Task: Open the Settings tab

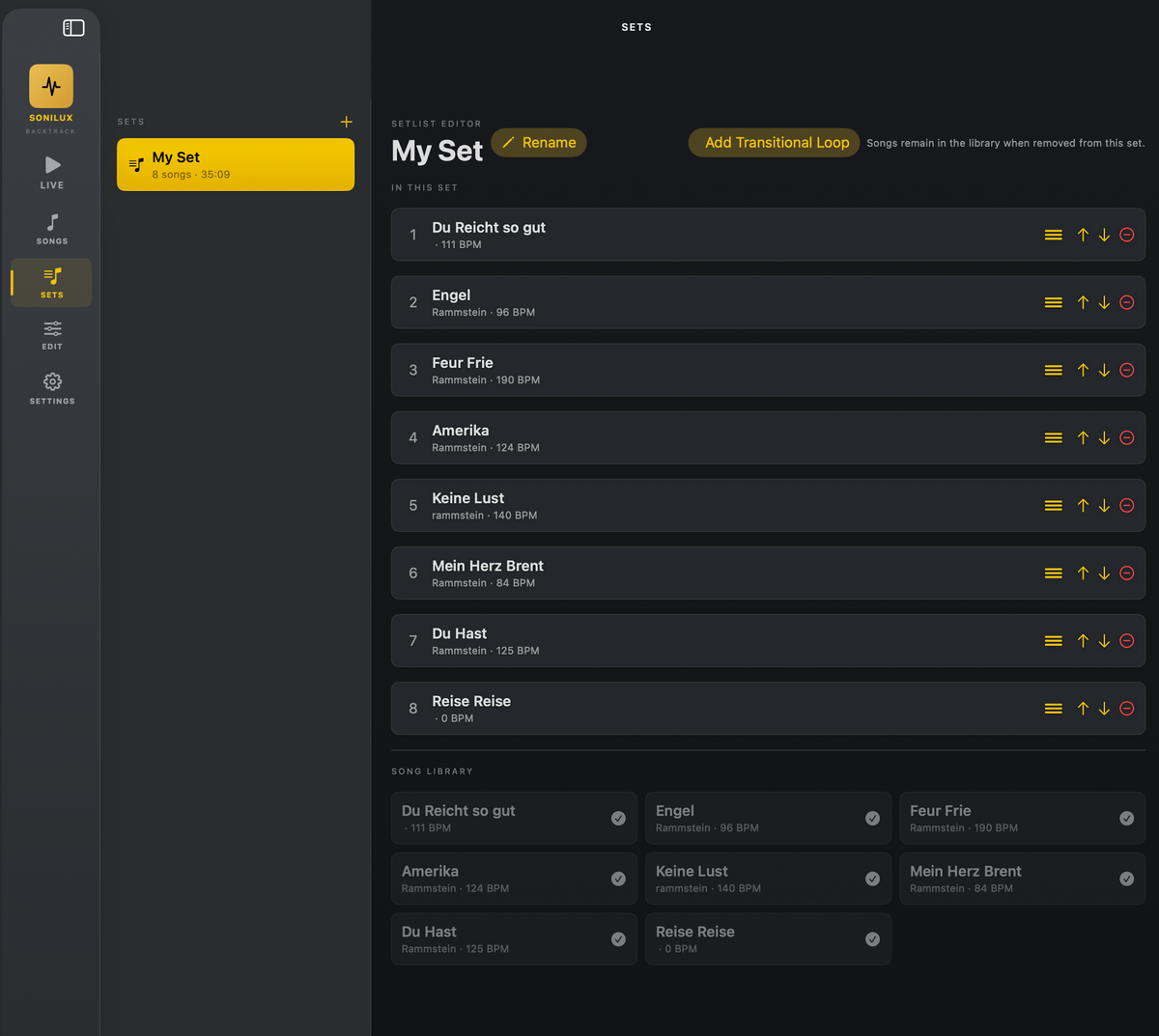Action: 52,389
